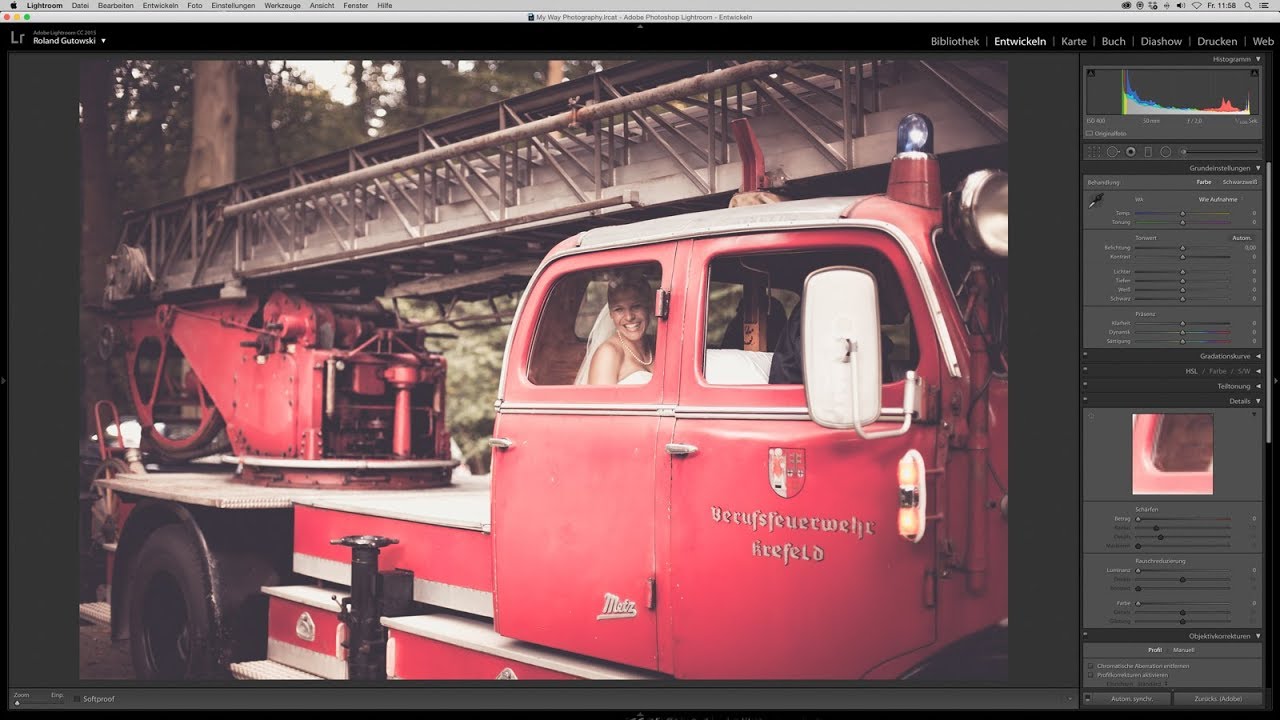Toggle highlight clipping indicator in histogram
This screenshot has height=720, width=1280.
(1254, 73)
